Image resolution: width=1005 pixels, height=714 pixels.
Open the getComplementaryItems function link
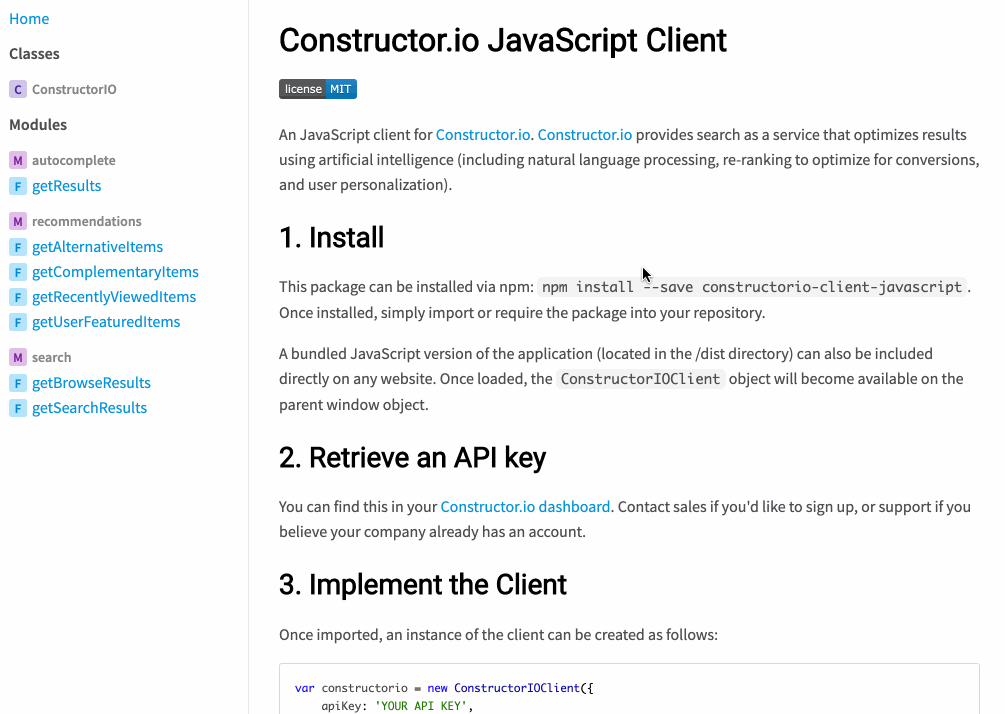[115, 272]
